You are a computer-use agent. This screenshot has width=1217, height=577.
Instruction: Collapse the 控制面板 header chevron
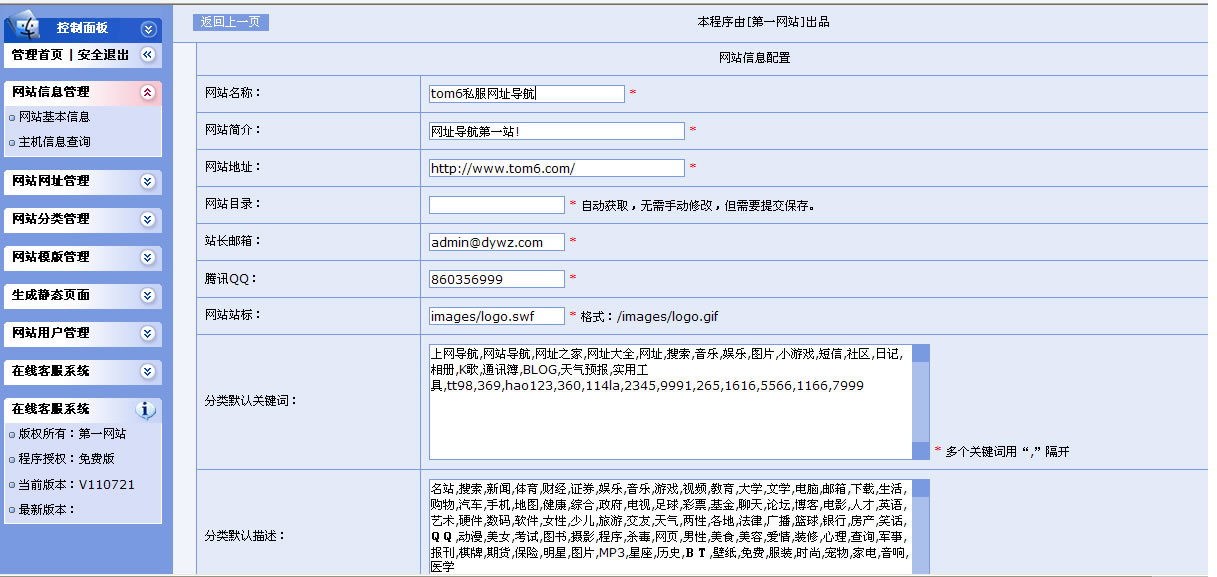[149, 29]
